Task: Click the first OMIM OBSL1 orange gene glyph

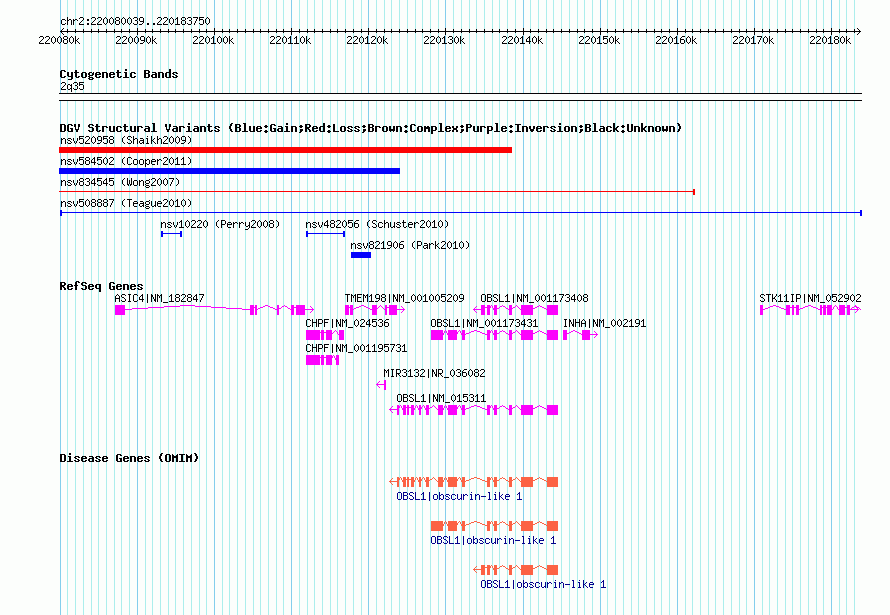Action: (x=474, y=482)
